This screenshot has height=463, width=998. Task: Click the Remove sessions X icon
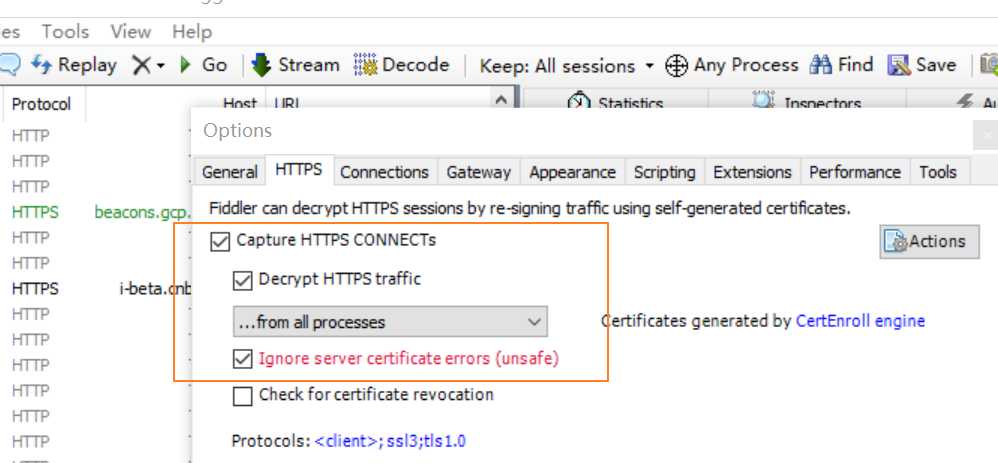[x=141, y=65]
